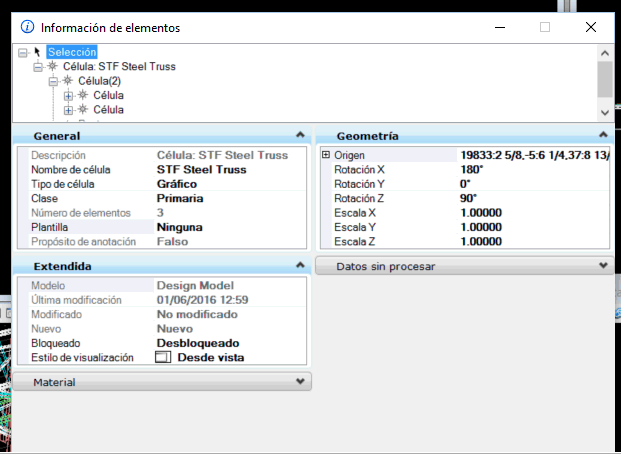The width and height of the screenshot is (621, 454).
Task: Click the cell icon beside Célula(2)
Action: [68, 81]
